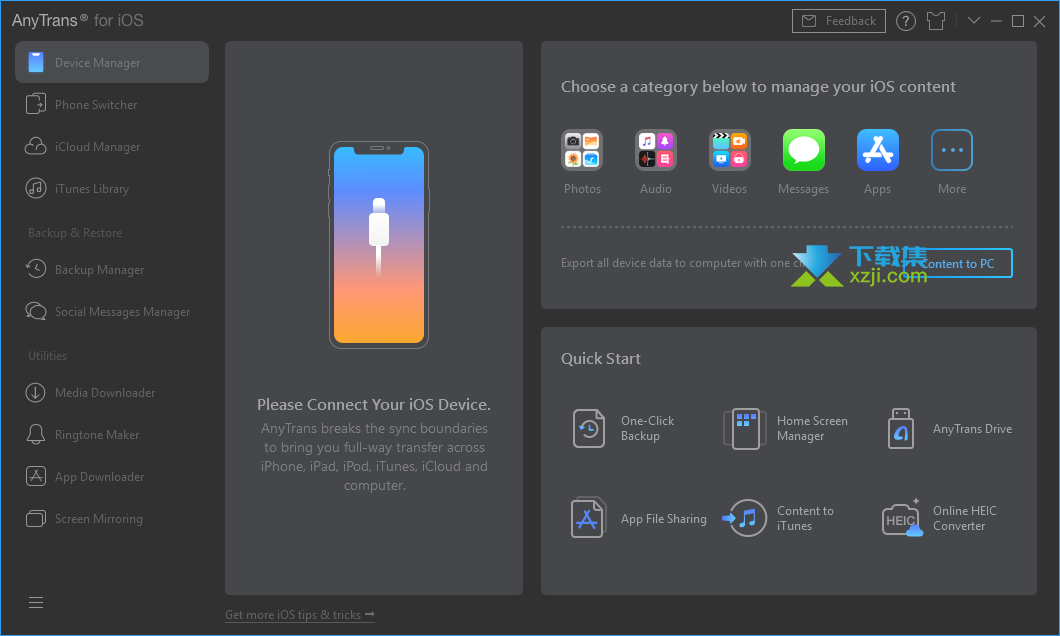Open Media Downloader utility
The image size is (1060, 636).
tap(112, 393)
